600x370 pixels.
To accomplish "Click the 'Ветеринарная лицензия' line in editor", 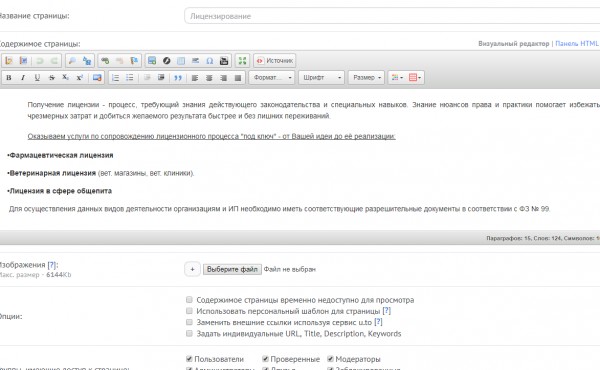I will pyautogui.click(x=101, y=173).
